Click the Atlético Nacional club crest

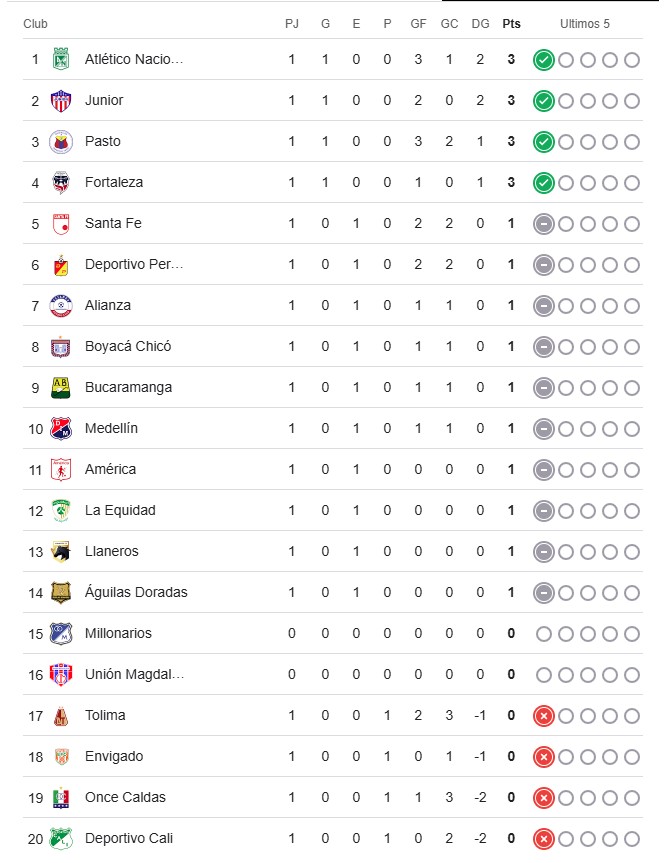click(x=61, y=59)
